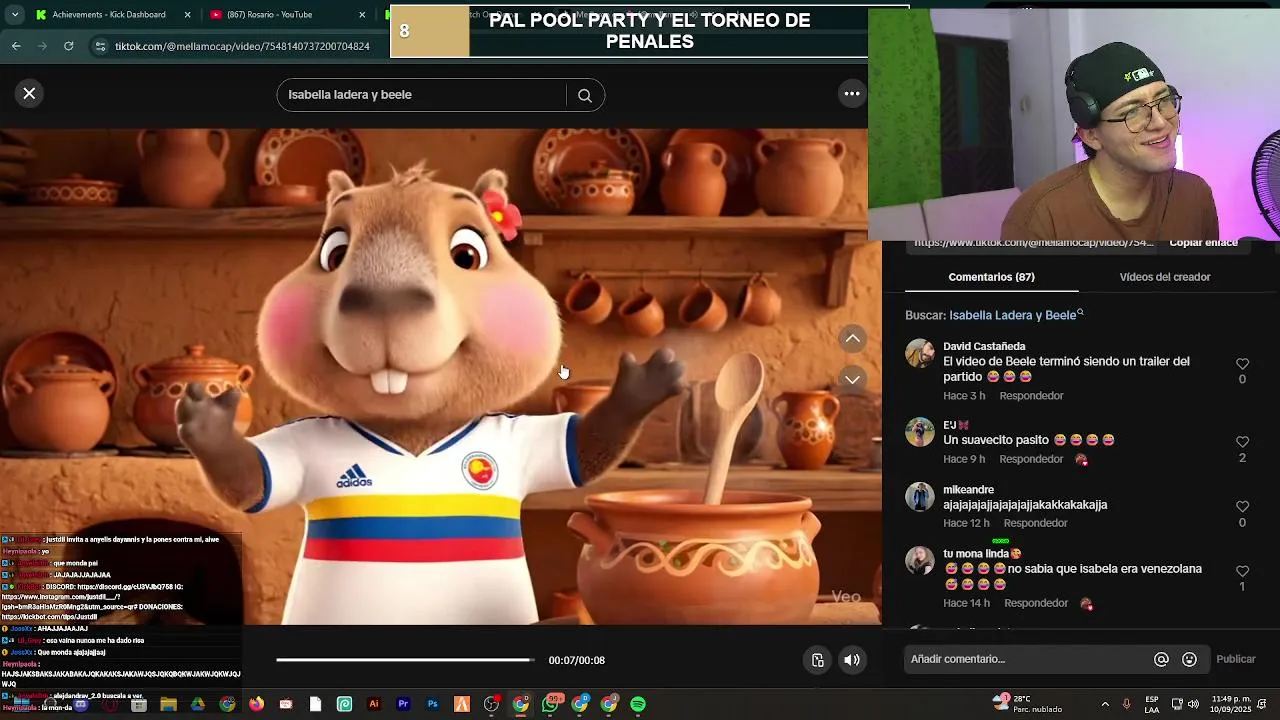Mute the TikTok video volume

coord(852,660)
